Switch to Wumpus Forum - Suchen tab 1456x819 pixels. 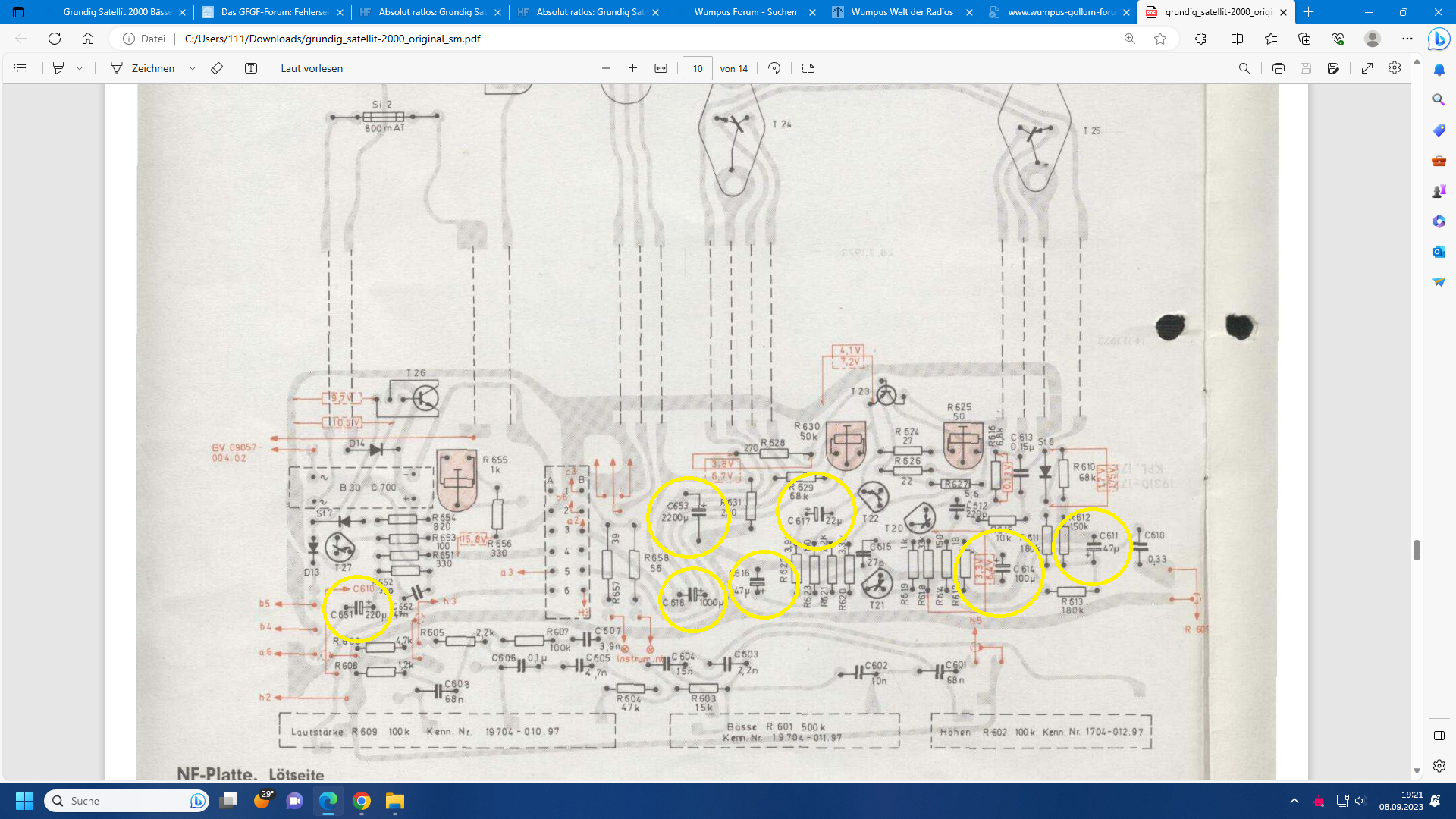[x=745, y=12]
